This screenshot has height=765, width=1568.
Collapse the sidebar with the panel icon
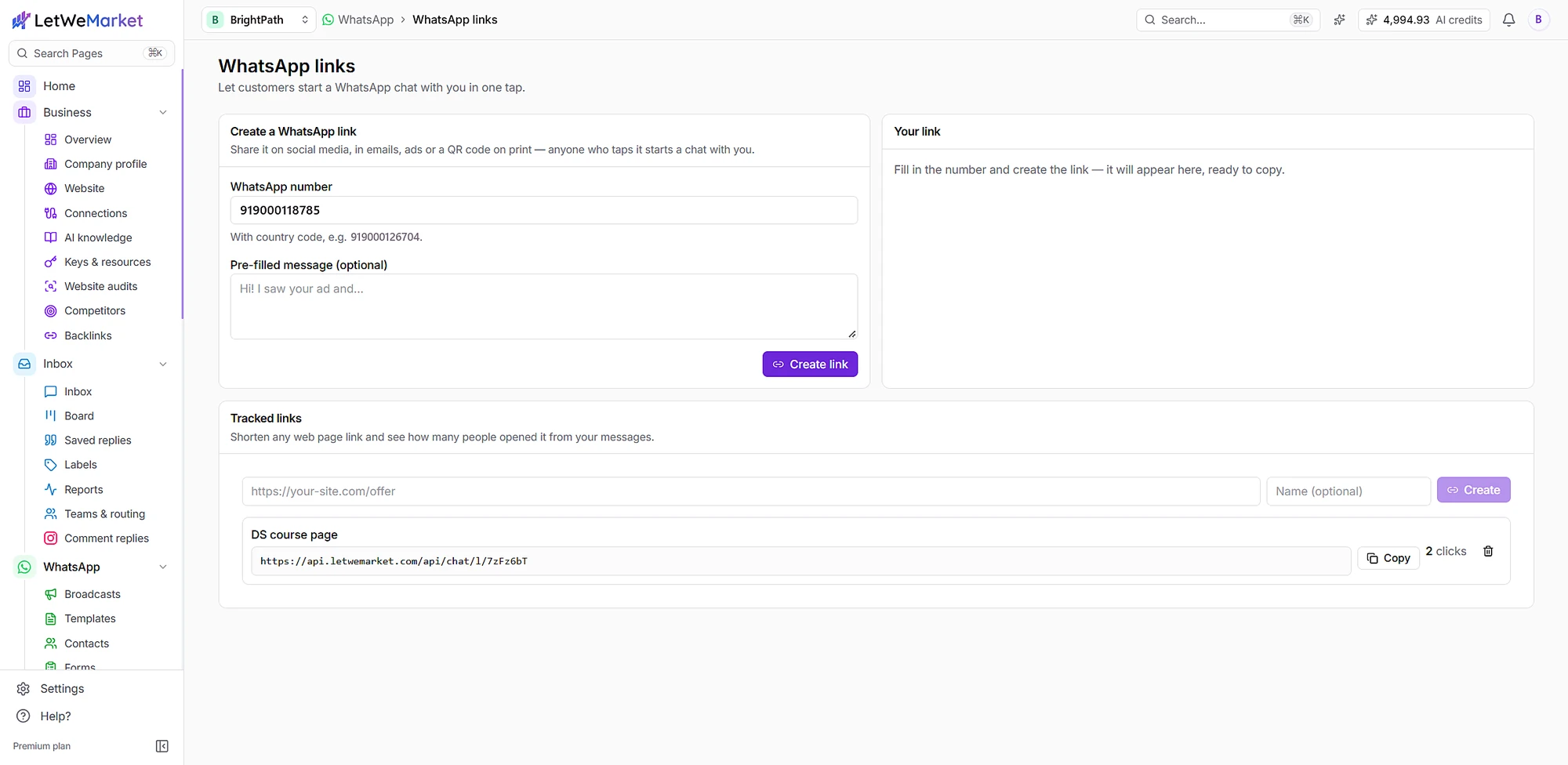(162, 746)
